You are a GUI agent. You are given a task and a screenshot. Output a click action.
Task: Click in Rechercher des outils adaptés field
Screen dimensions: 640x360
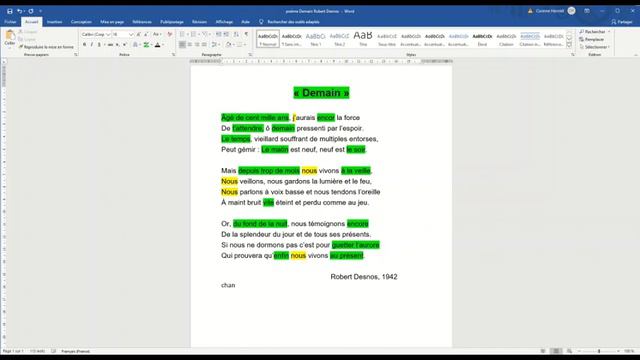click(293, 22)
